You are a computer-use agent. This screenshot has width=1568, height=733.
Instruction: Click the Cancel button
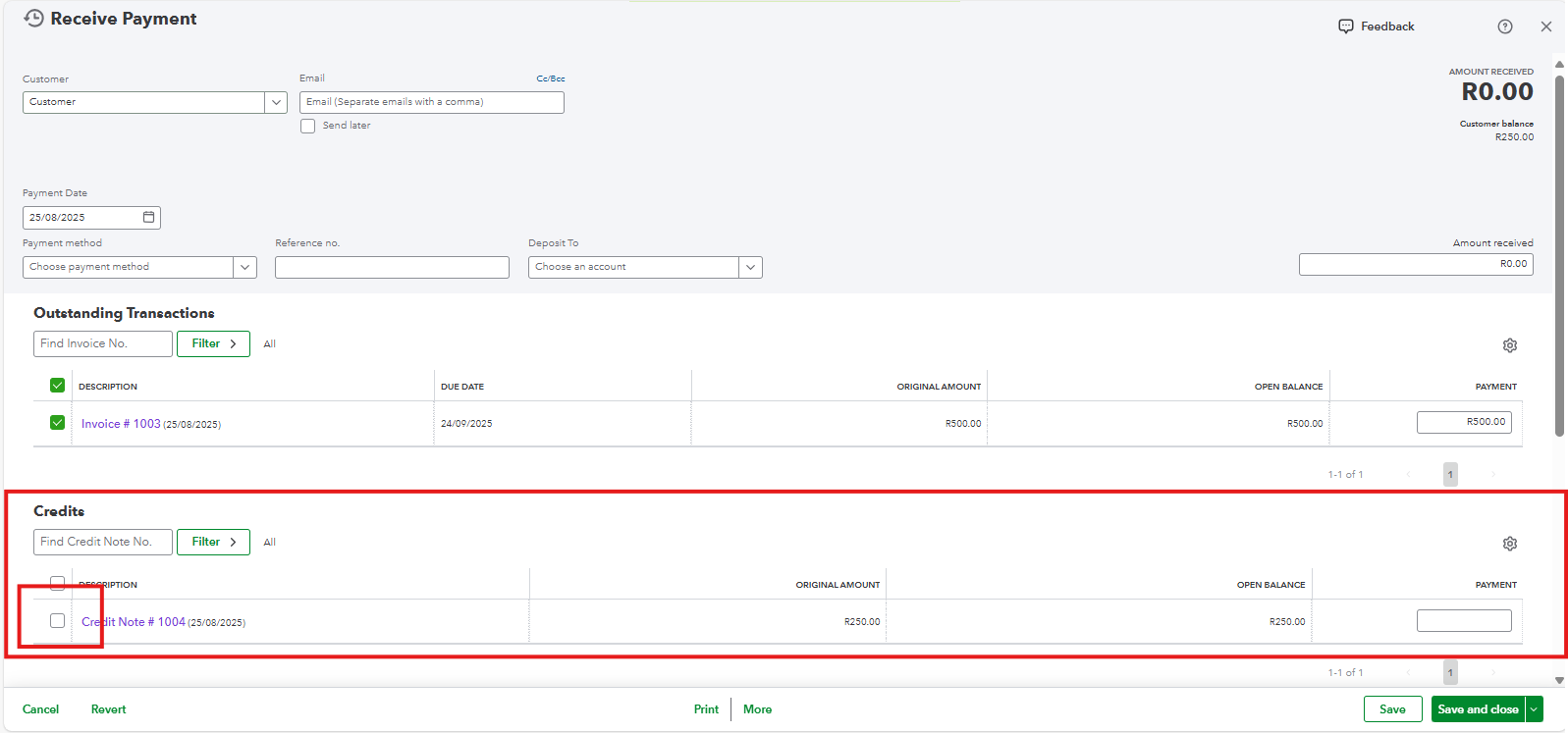(41, 709)
